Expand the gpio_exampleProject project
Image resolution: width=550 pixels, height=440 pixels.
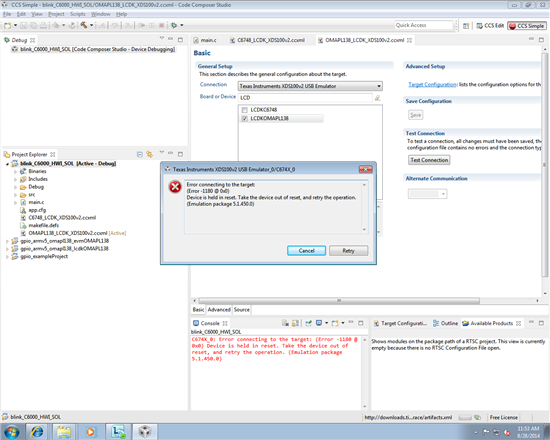pyautogui.click(x=7, y=257)
